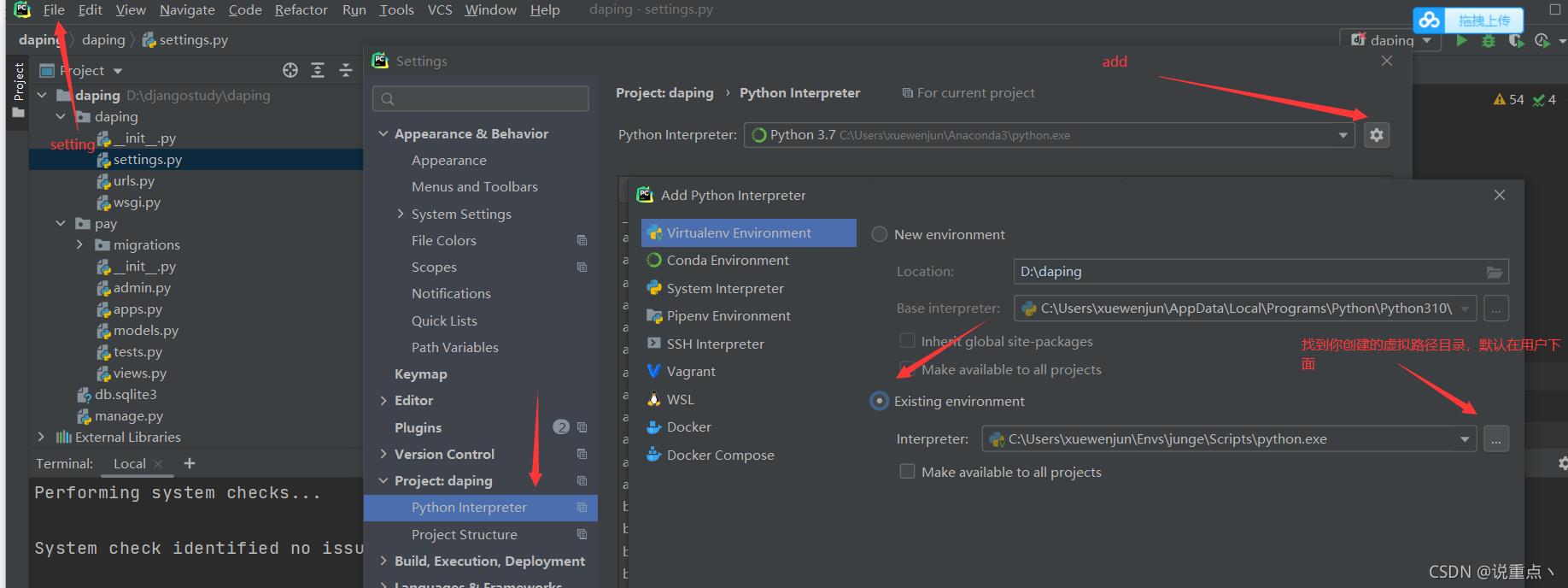Image resolution: width=1568 pixels, height=588 pixels.
Task: Select Conda Environment in interpreter list
Action: pos(727,261)
